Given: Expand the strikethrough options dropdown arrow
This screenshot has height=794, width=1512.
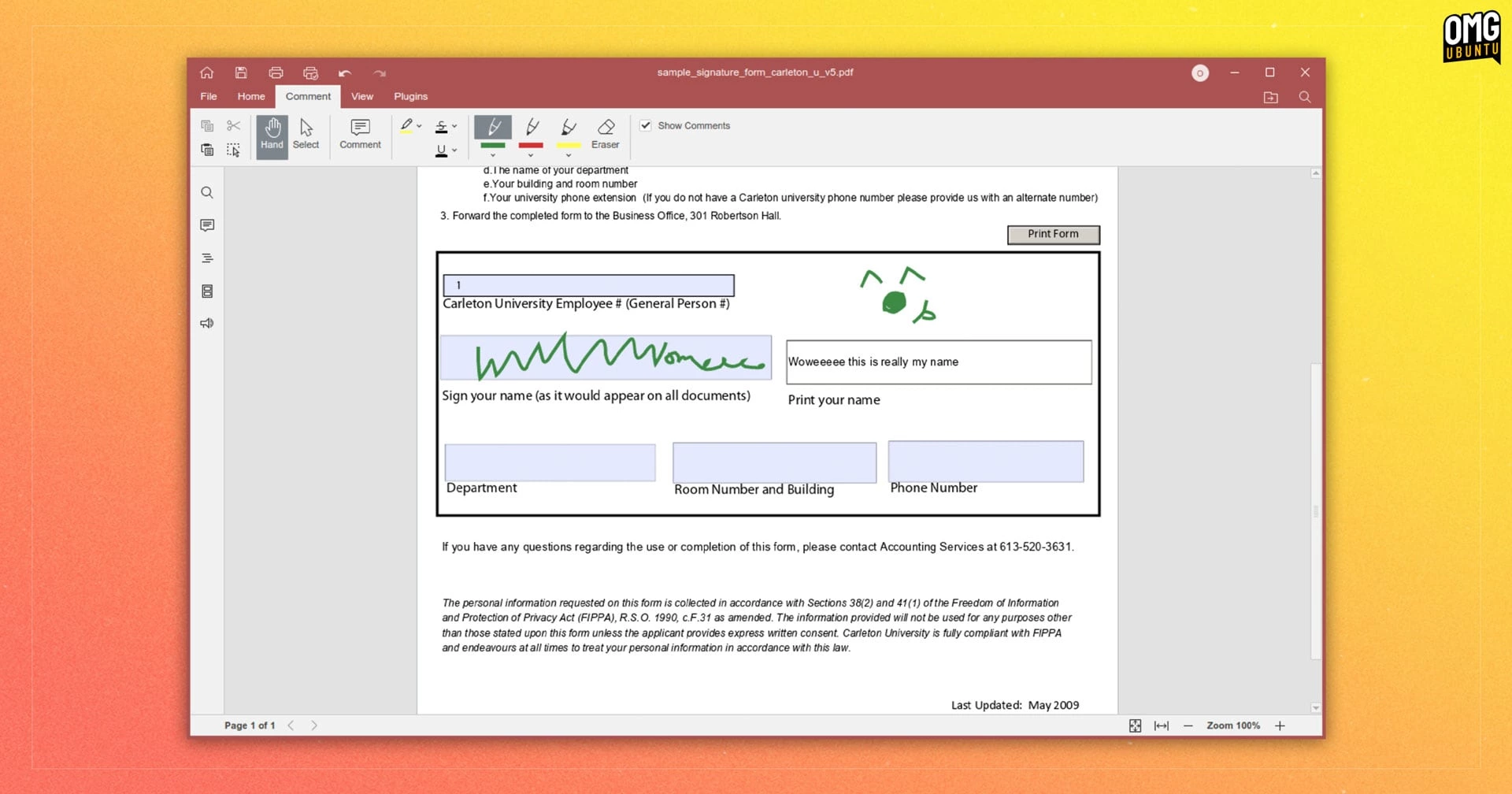Looking at the screenshot, I should pos(454,126).
